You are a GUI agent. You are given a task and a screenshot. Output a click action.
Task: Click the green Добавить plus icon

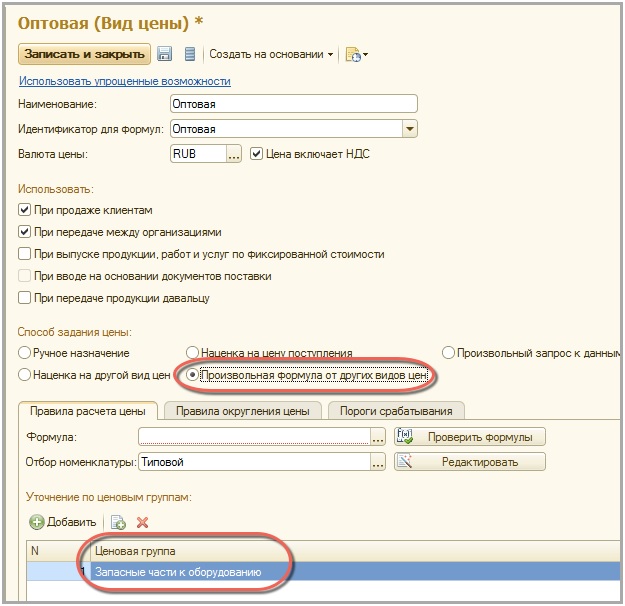point(38,522)
